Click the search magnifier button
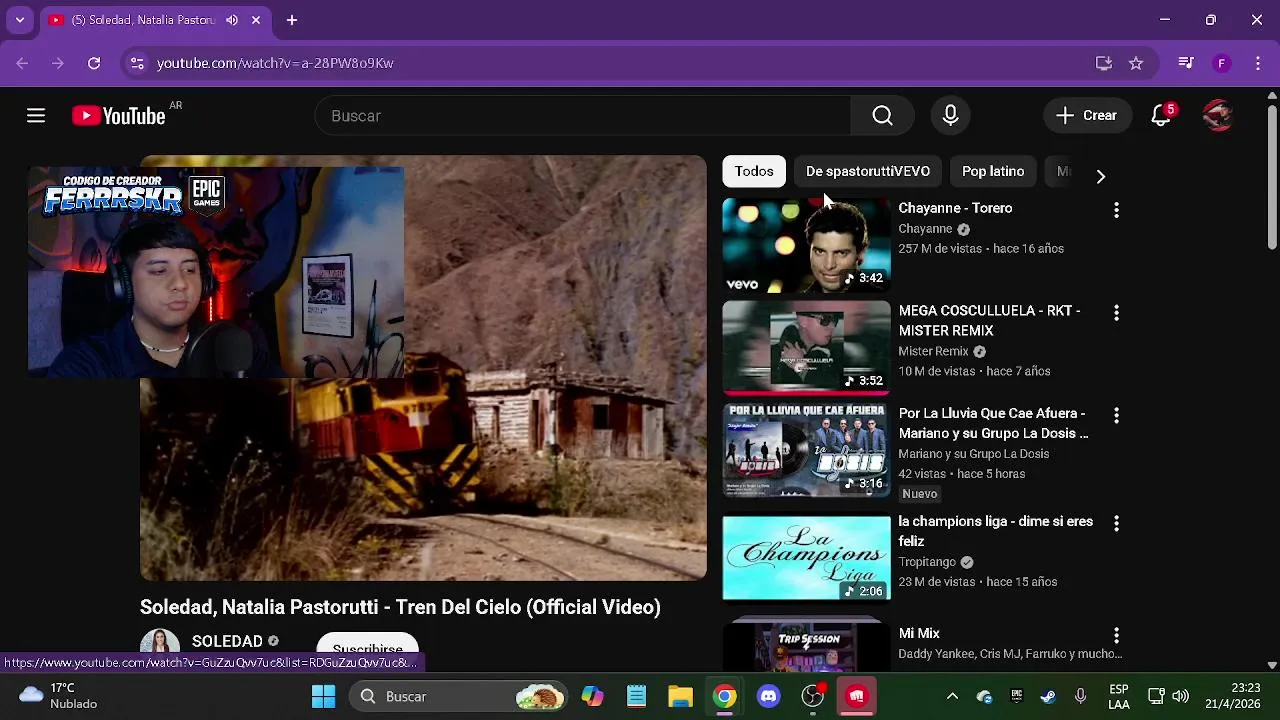The height and width of the screenshot is (720, 1280). pos(882,116)
